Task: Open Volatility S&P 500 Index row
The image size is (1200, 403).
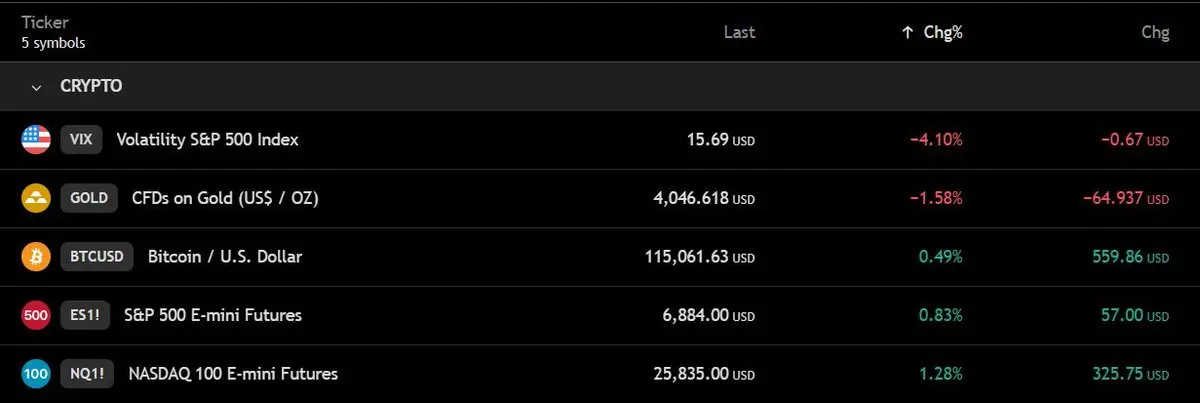Action: [x=207, y=140]
